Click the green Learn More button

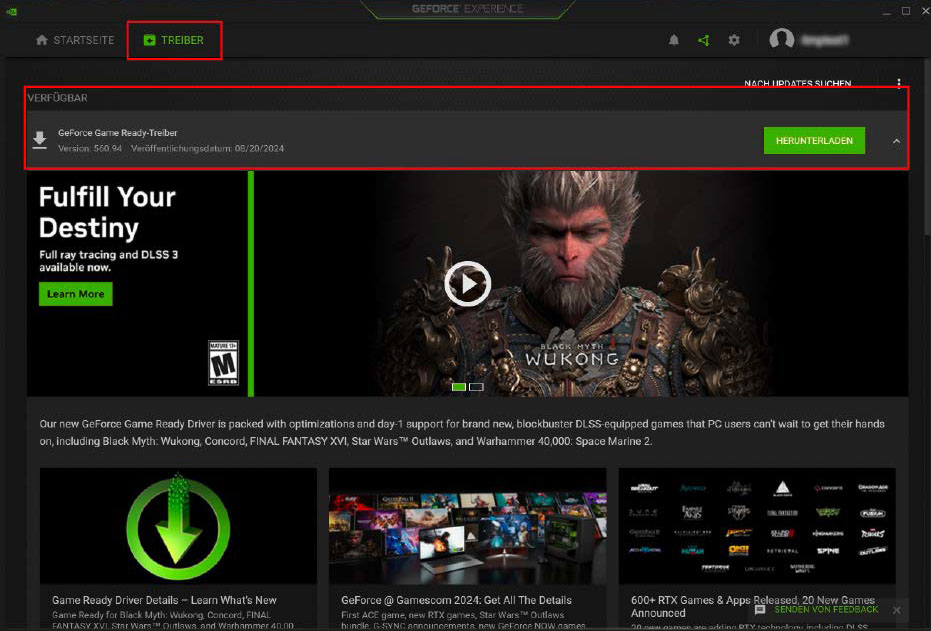pos(76,294)
